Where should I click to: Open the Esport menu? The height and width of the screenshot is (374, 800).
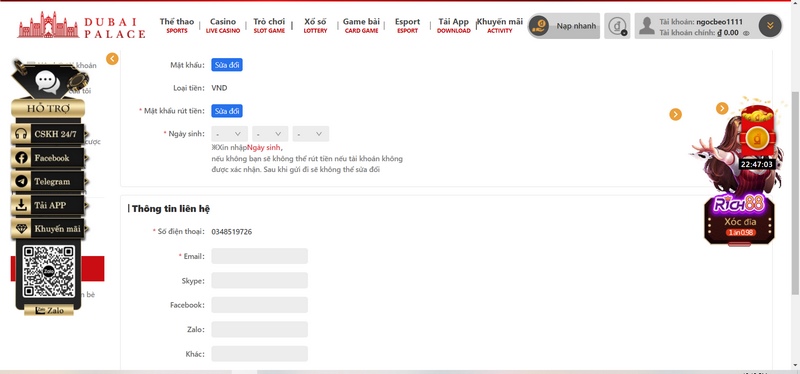pos(407,26)
